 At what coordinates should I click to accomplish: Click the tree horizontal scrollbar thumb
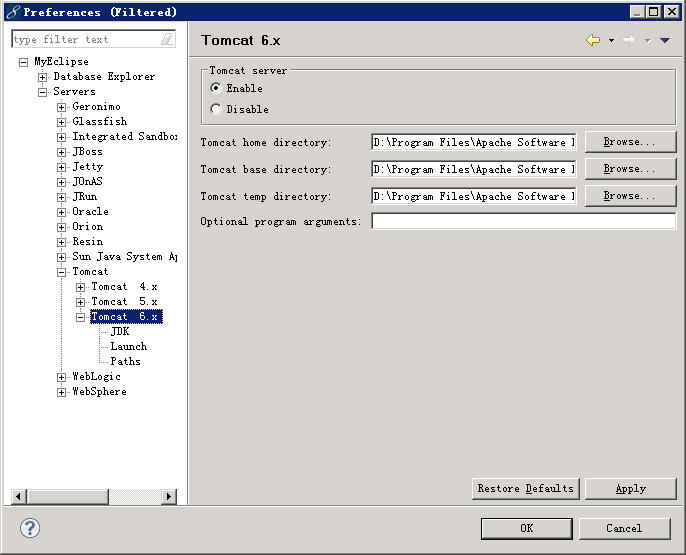(x=68, y=496)
